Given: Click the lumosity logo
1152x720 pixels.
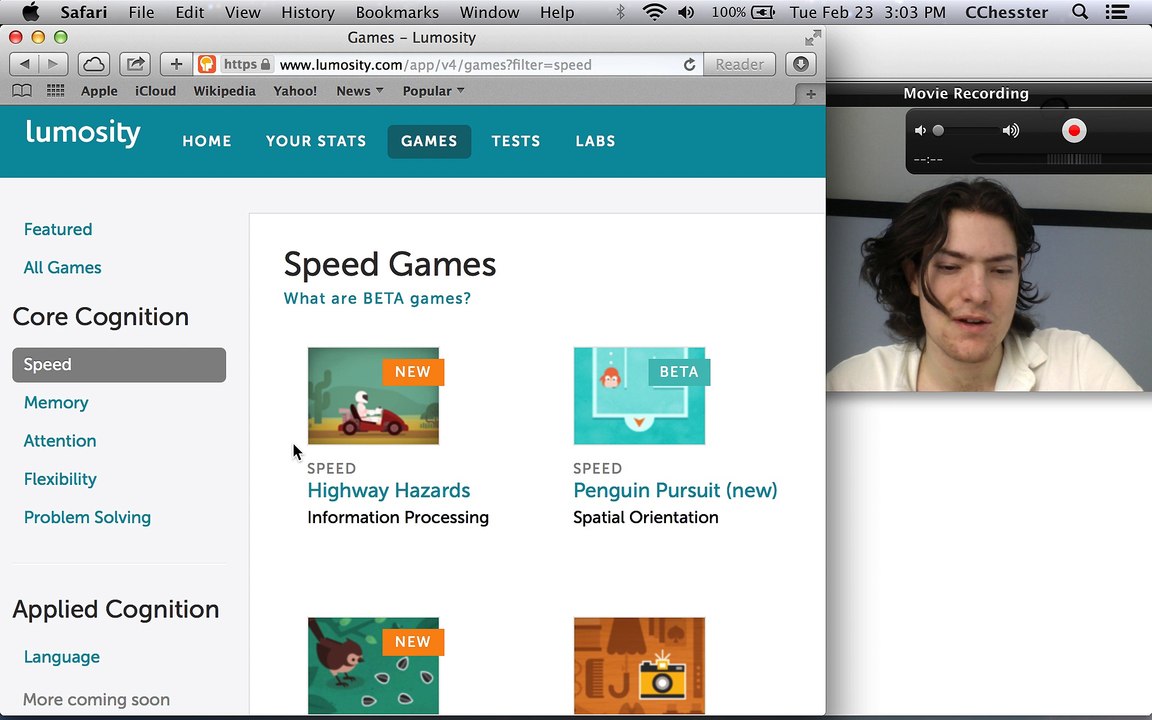Looking at the screenshot, I should (x=83, y=133).
